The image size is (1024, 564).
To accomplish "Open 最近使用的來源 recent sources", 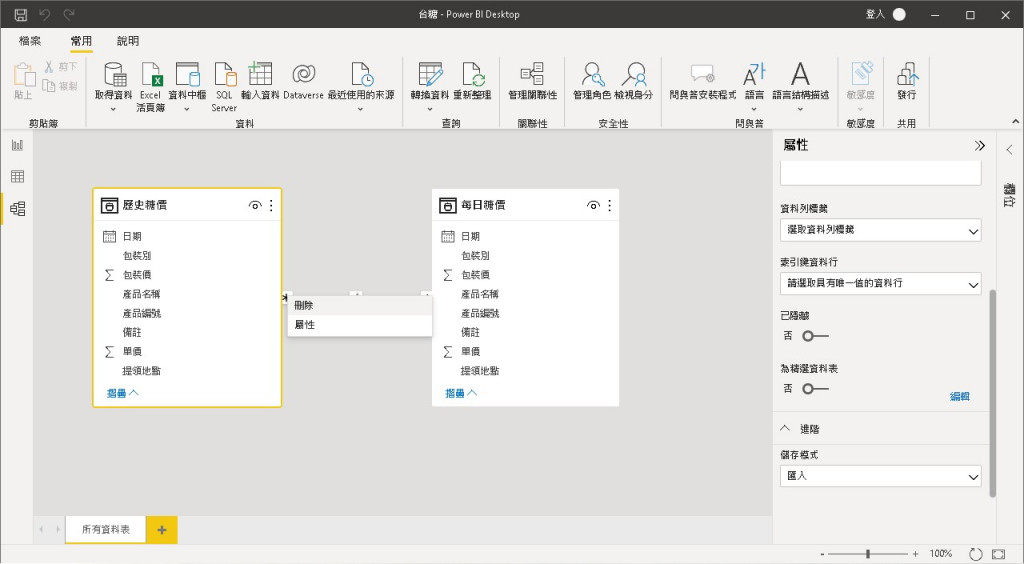I will click(x=361, y=87).
